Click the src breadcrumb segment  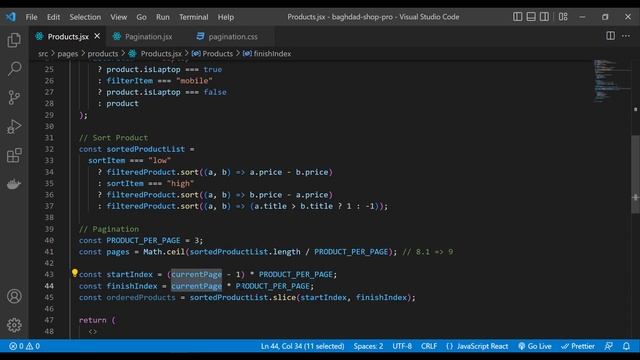point(43,53)
